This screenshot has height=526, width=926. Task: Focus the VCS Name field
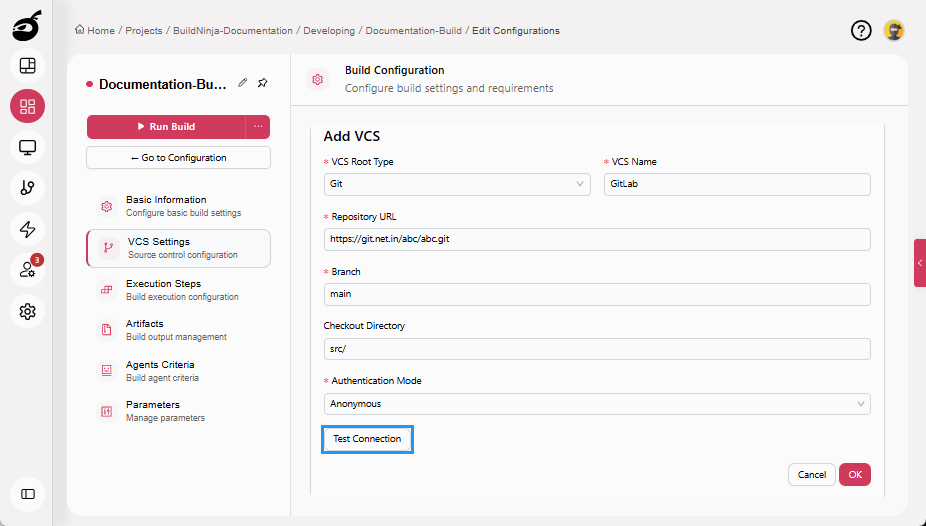point(737,184)
